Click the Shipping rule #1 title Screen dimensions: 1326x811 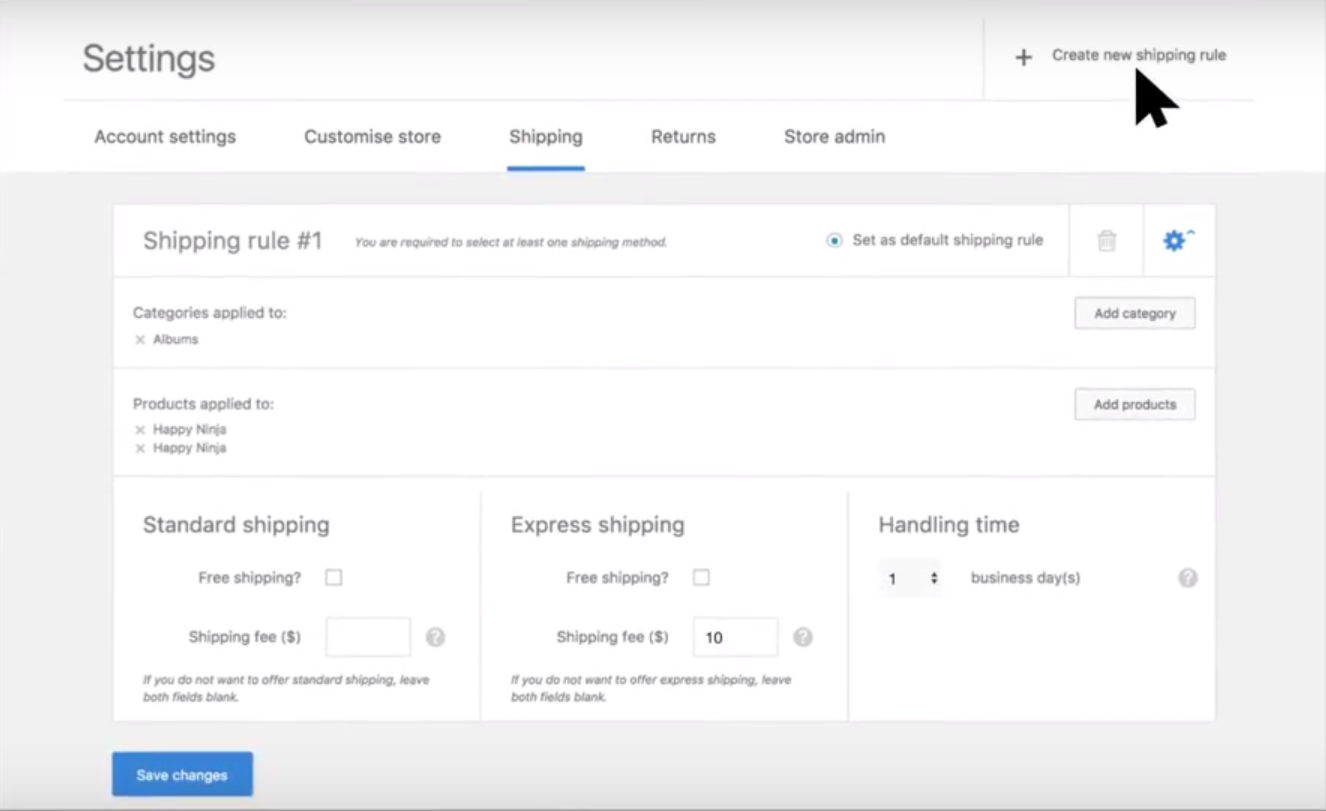pos(233,241)
